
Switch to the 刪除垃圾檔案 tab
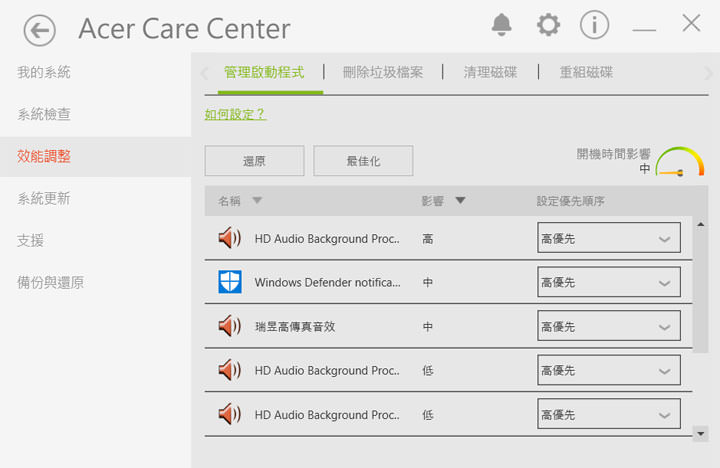(x=383, y=72)
